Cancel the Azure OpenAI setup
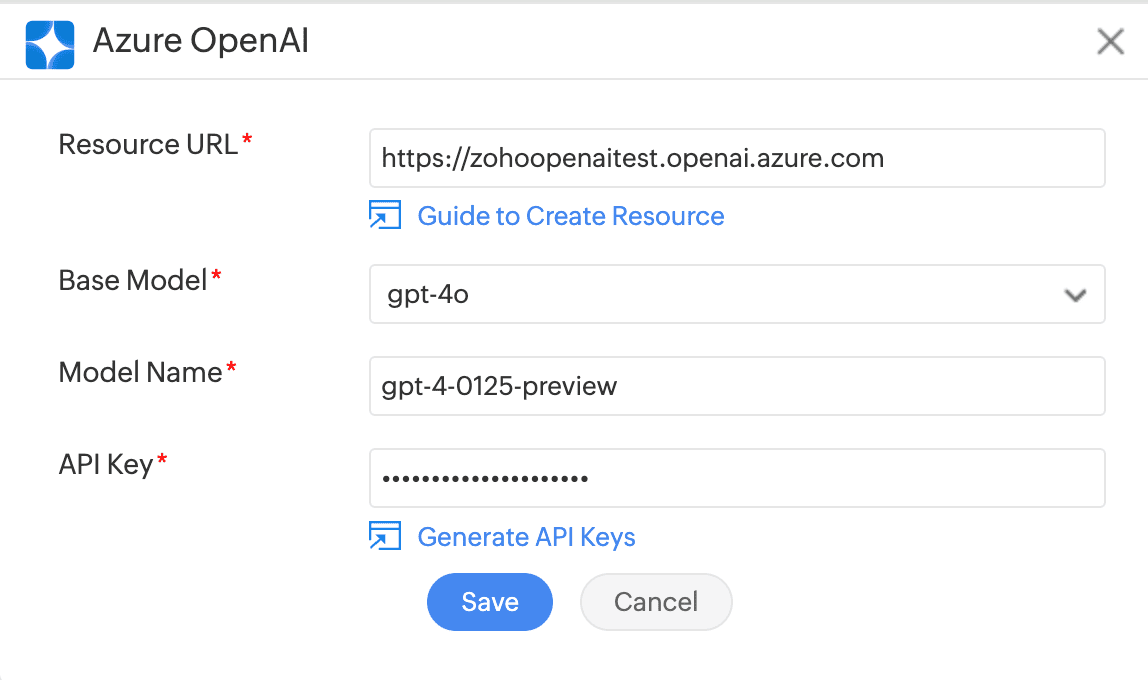This screenshot has height=680, width=1148. [x=655, y=602]
